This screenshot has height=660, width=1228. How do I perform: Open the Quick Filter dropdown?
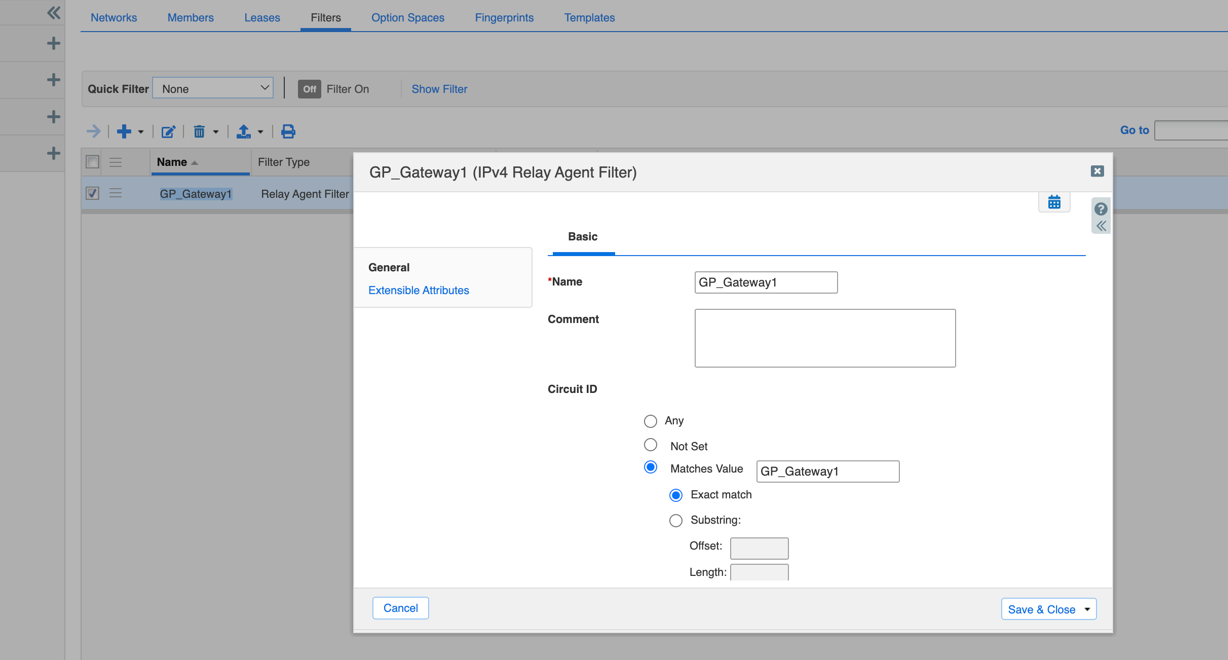click(213, 89)
